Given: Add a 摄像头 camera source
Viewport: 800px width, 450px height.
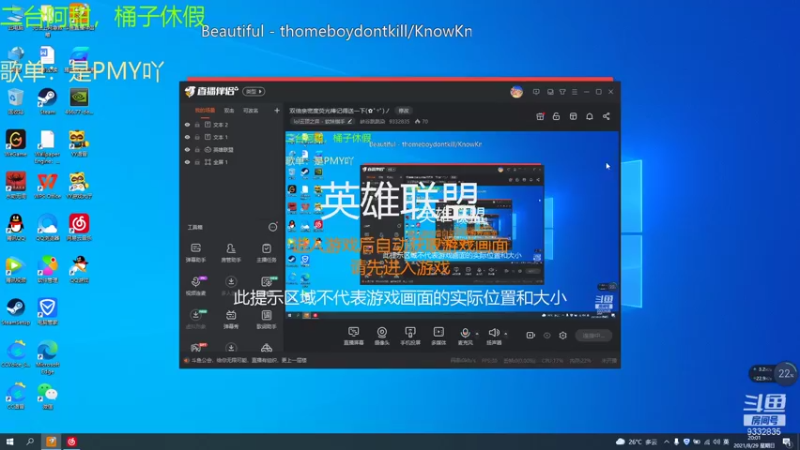Looking at the screenshot, I should click(x=382, y=336).
